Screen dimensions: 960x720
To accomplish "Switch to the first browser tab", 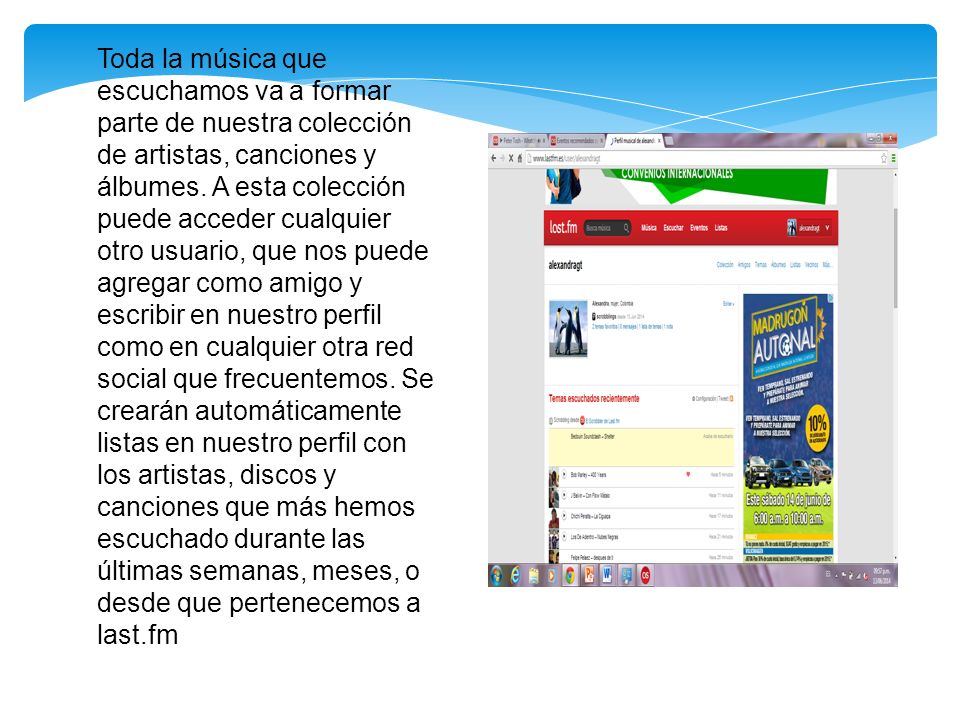I will 519,141.
